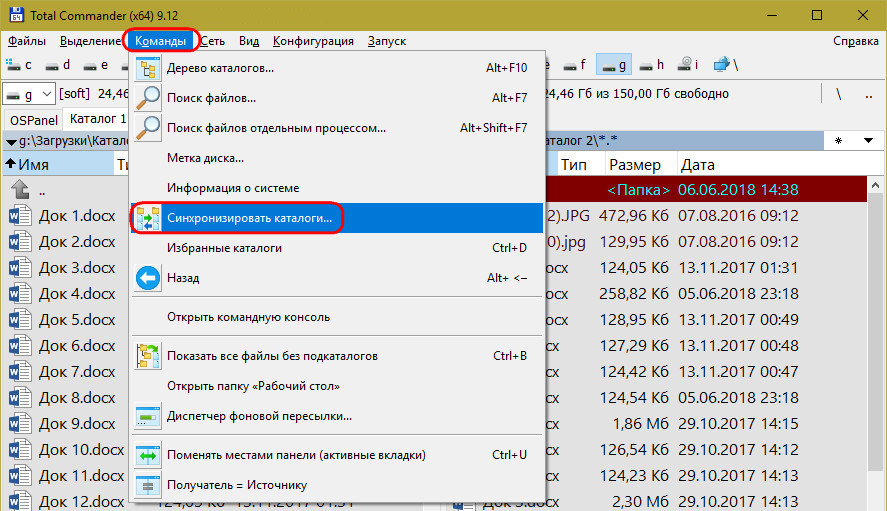Open right panel directory hotlist asterisk button
The width and height of the screenshot is (887, 511).
click(x=838, y=140)
